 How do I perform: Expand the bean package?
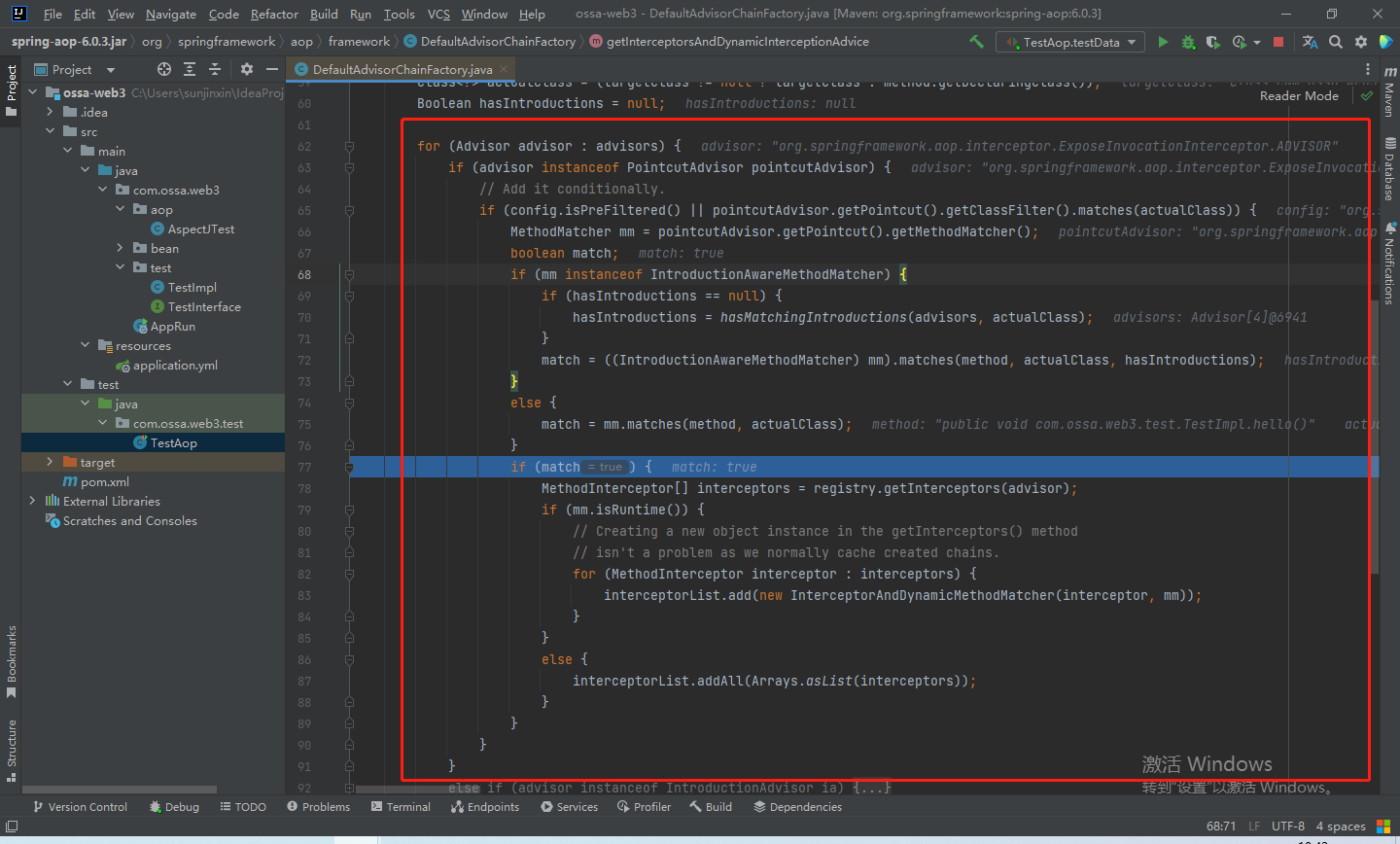(x=120, y=248)
